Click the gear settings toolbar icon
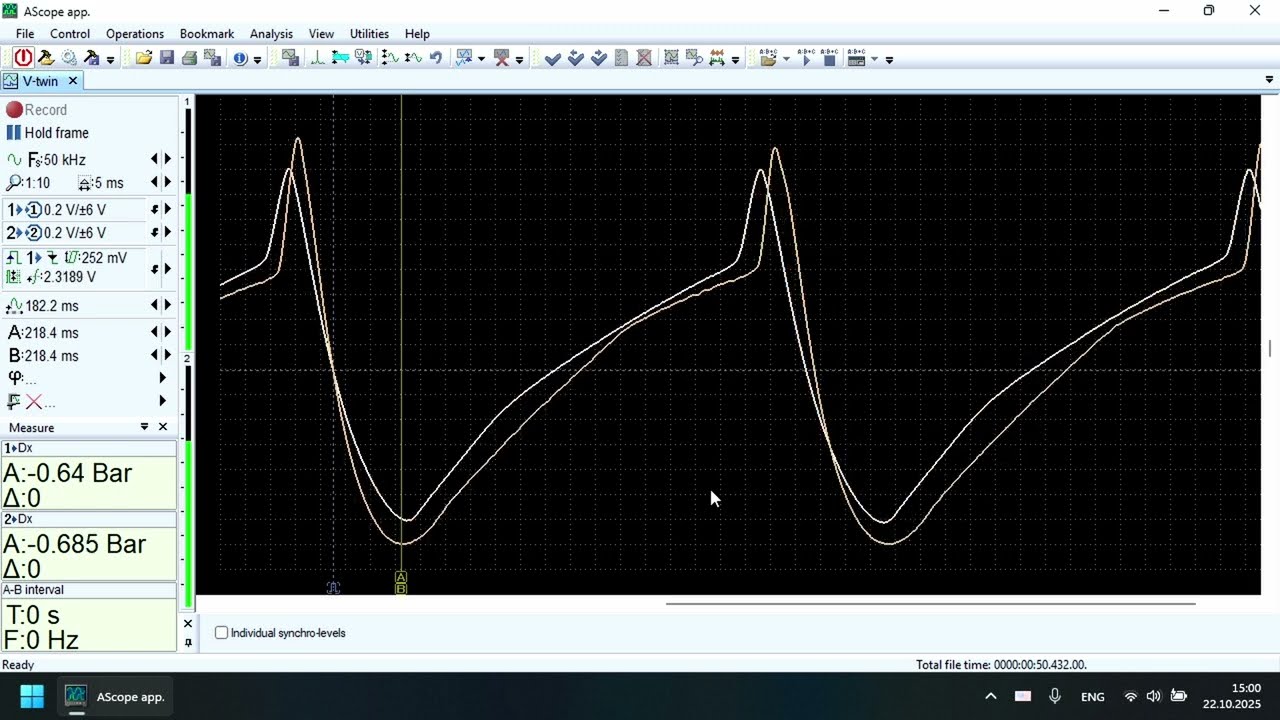This screenshot has height=720, width=1280. coord(69,58)
